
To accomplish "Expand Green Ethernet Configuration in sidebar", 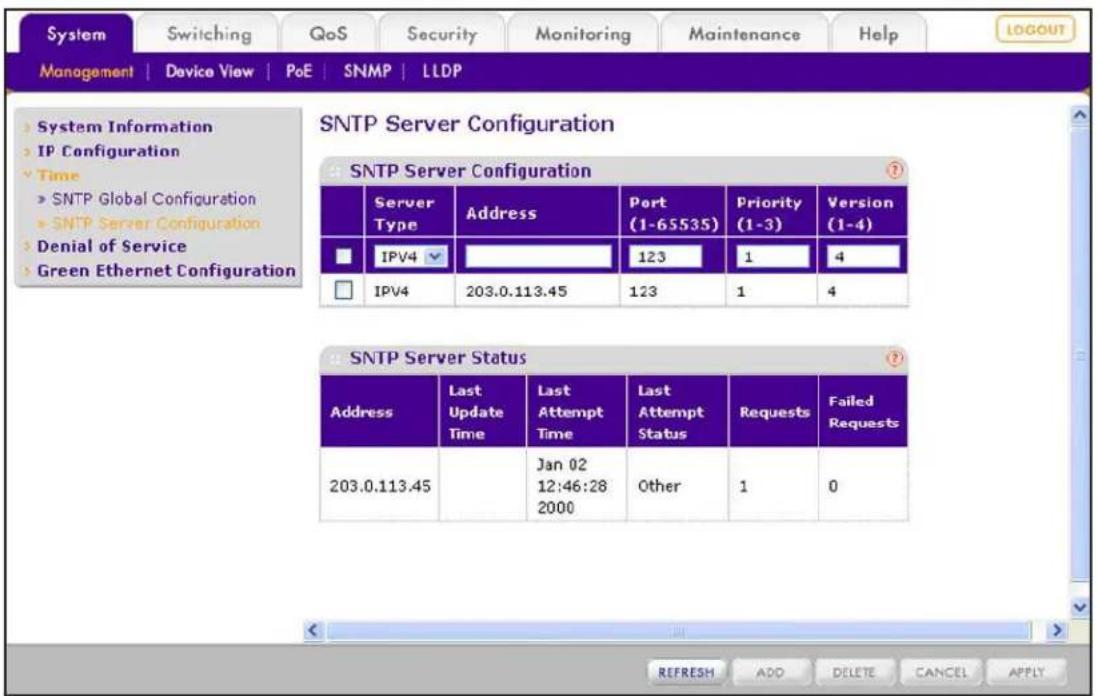I will 166,270.
